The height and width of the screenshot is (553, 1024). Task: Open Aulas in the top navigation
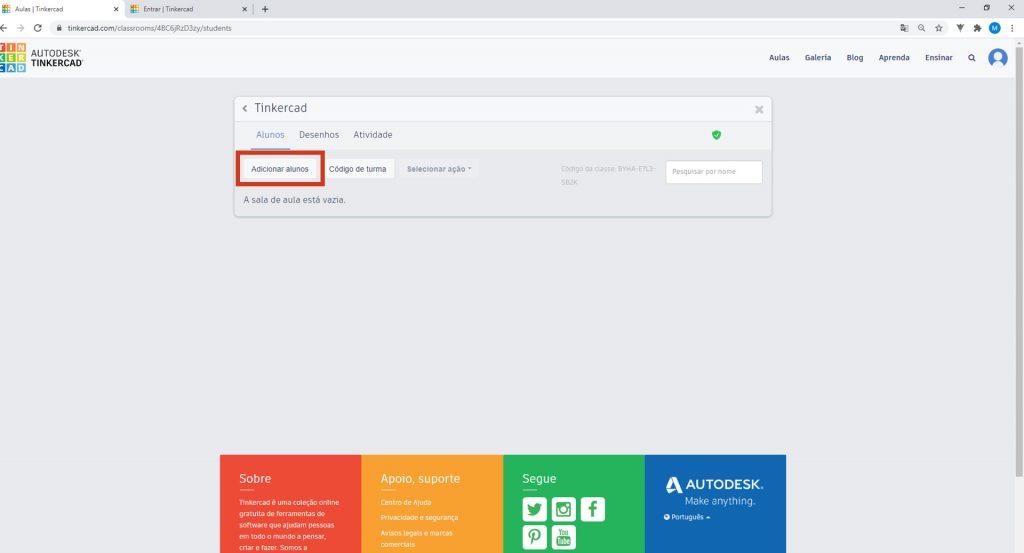point(778,58)
